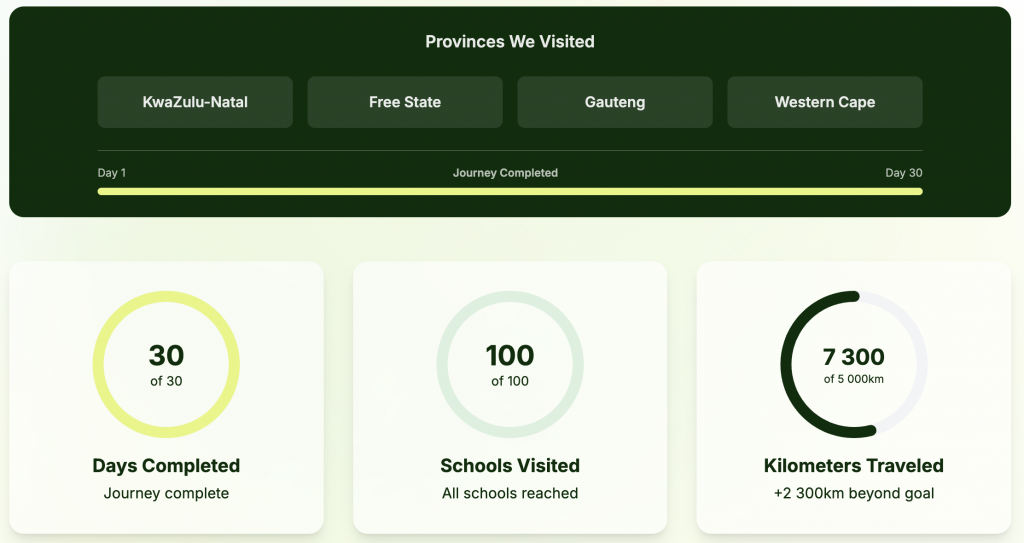The height and width of the screenshot is (543, 1024).
Task: Click the Free State province chip
Action: tap(405, 102)
